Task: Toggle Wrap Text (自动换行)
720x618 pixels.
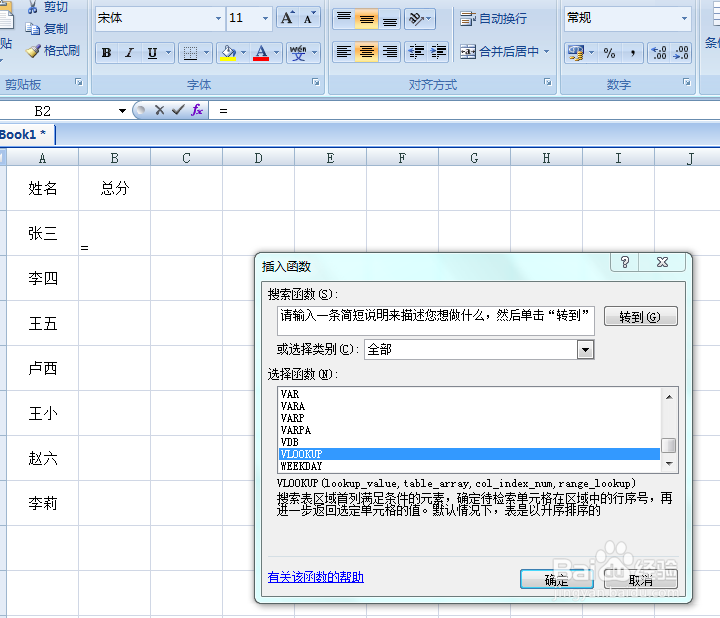Action: (x=493, y=18)
